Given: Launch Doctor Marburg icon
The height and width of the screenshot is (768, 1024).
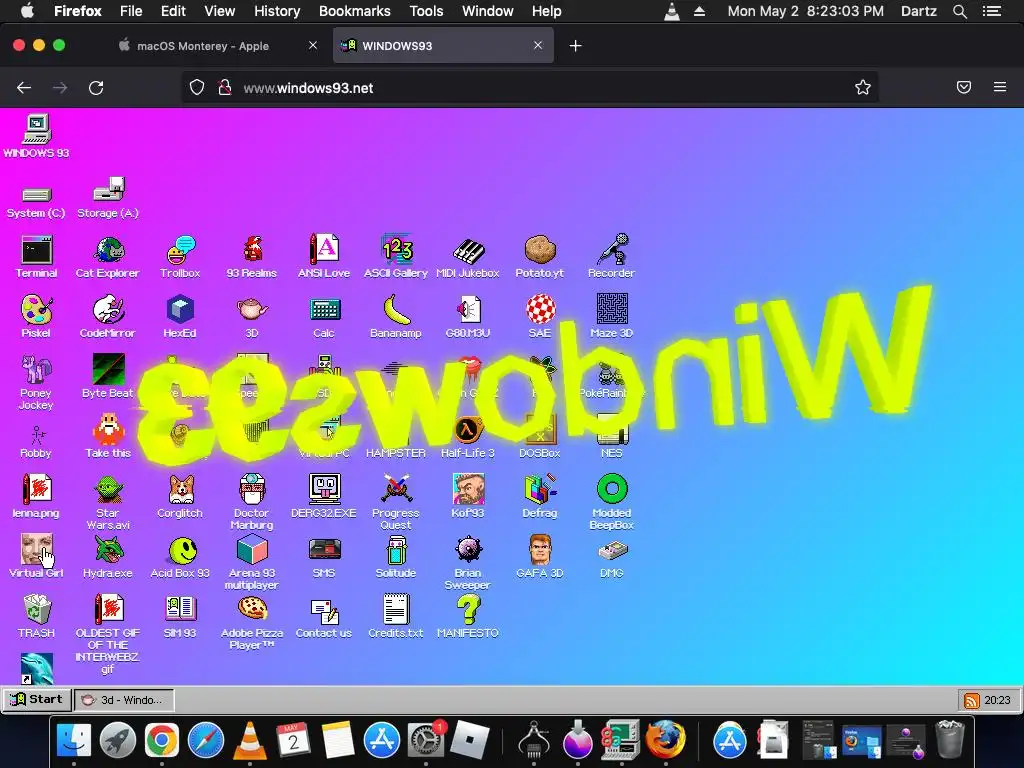Looking at the screenshot, I should pyautogui.click(x=252, y=502).
